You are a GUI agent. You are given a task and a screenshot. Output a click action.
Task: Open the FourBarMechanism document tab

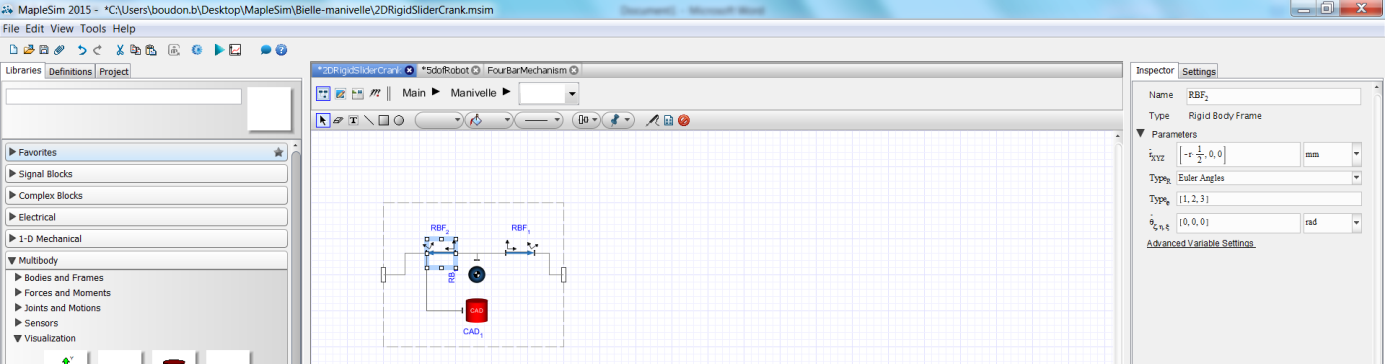click(x=526, y=70)
